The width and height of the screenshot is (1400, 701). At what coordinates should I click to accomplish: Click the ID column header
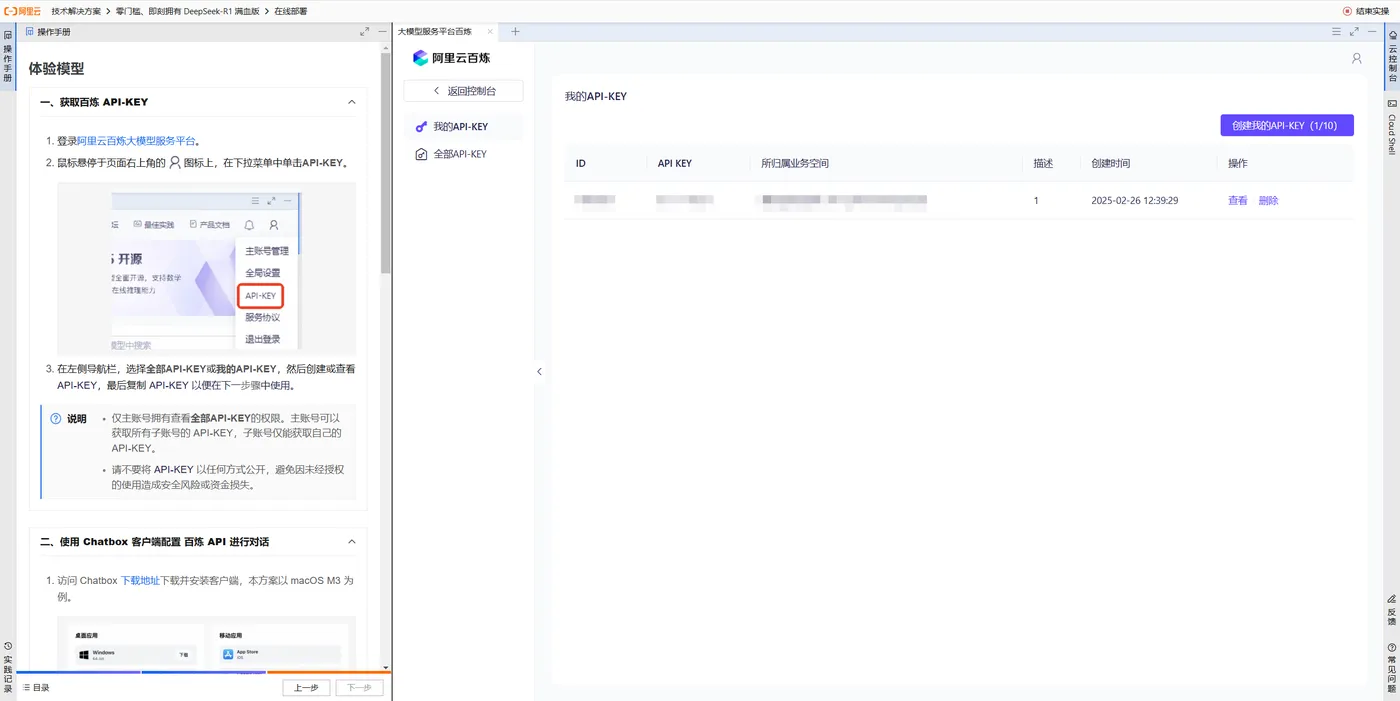pyautogui.click(x=581, y=163)
